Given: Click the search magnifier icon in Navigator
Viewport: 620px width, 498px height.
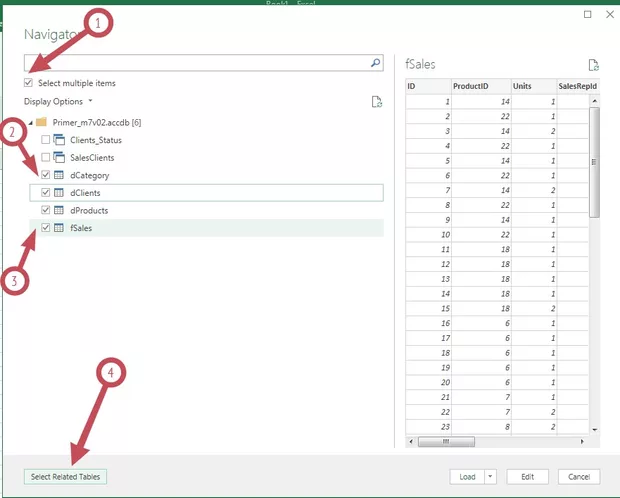Looking at the screenshot, I should (x=375, y=62).
